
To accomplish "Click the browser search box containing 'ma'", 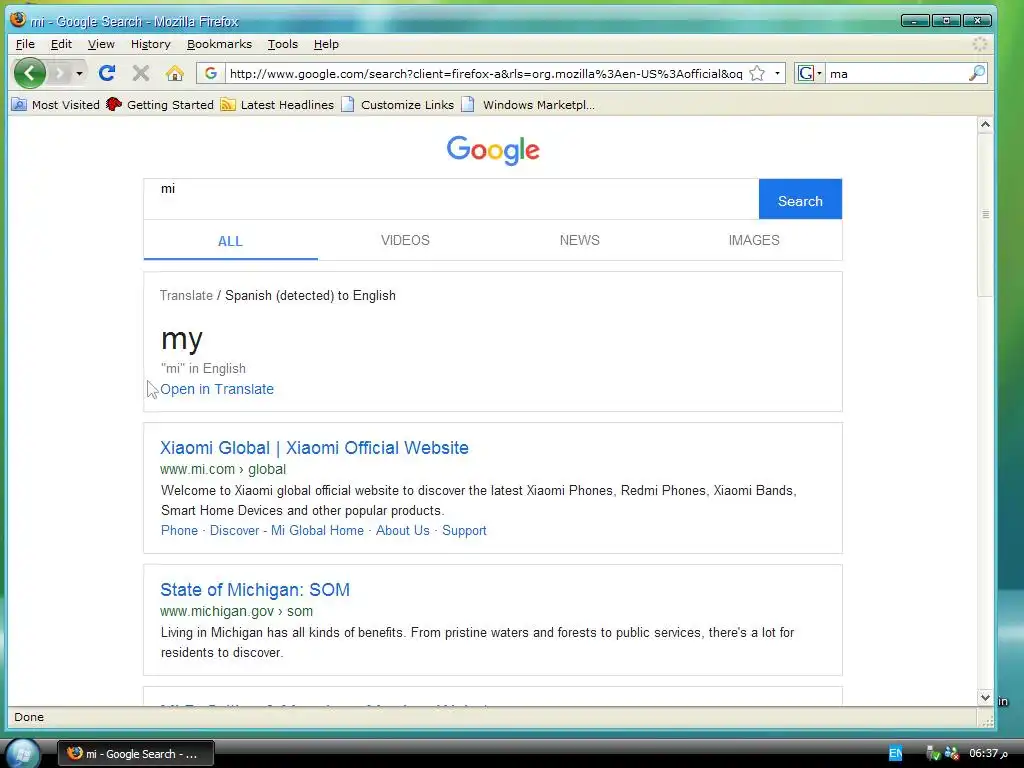I will coord(897,73).
